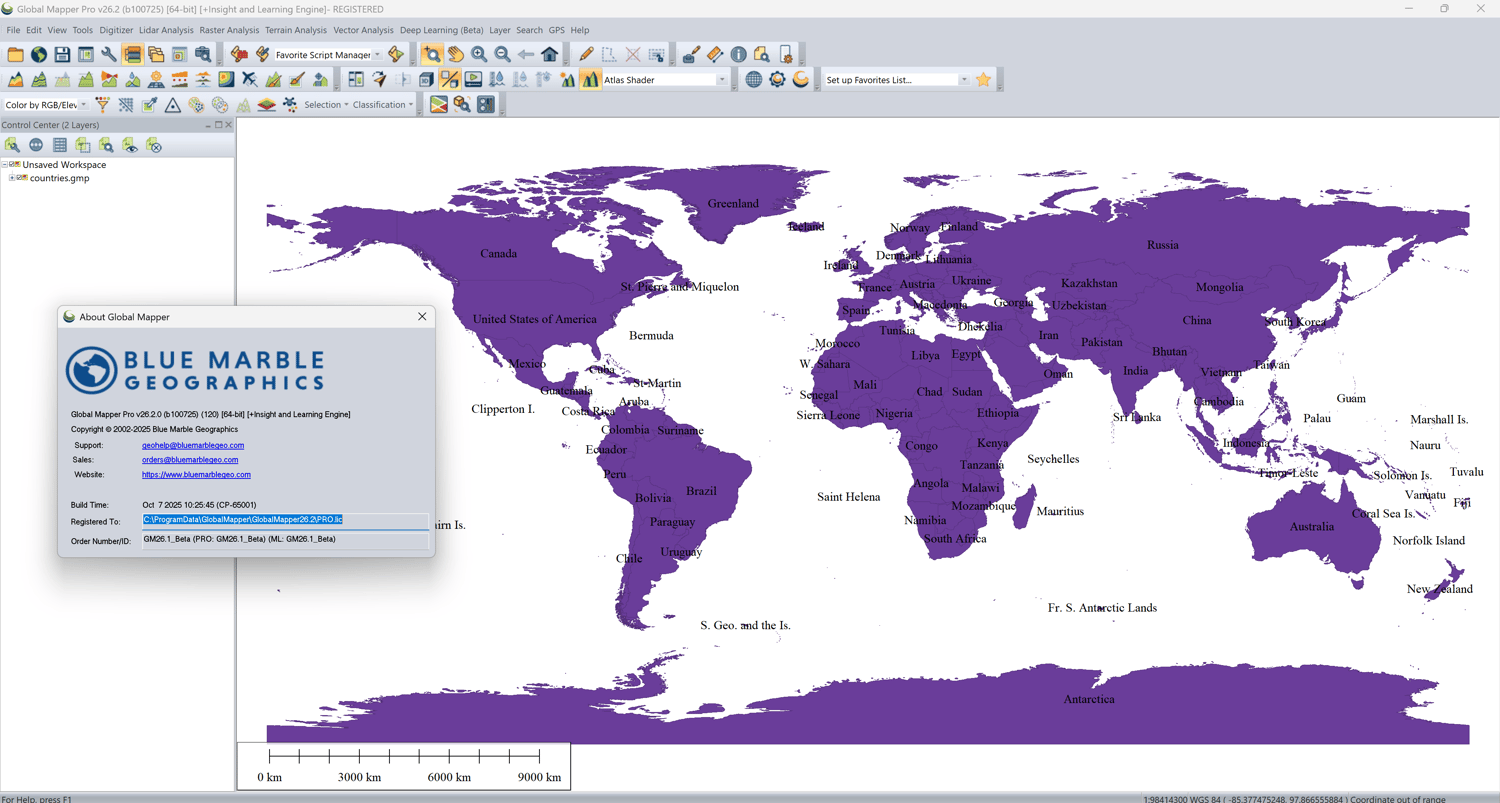The height and width of the screenshot is (803, 1500).
Task: Open the Classification dropdown menu
Action: pos(382,105)
